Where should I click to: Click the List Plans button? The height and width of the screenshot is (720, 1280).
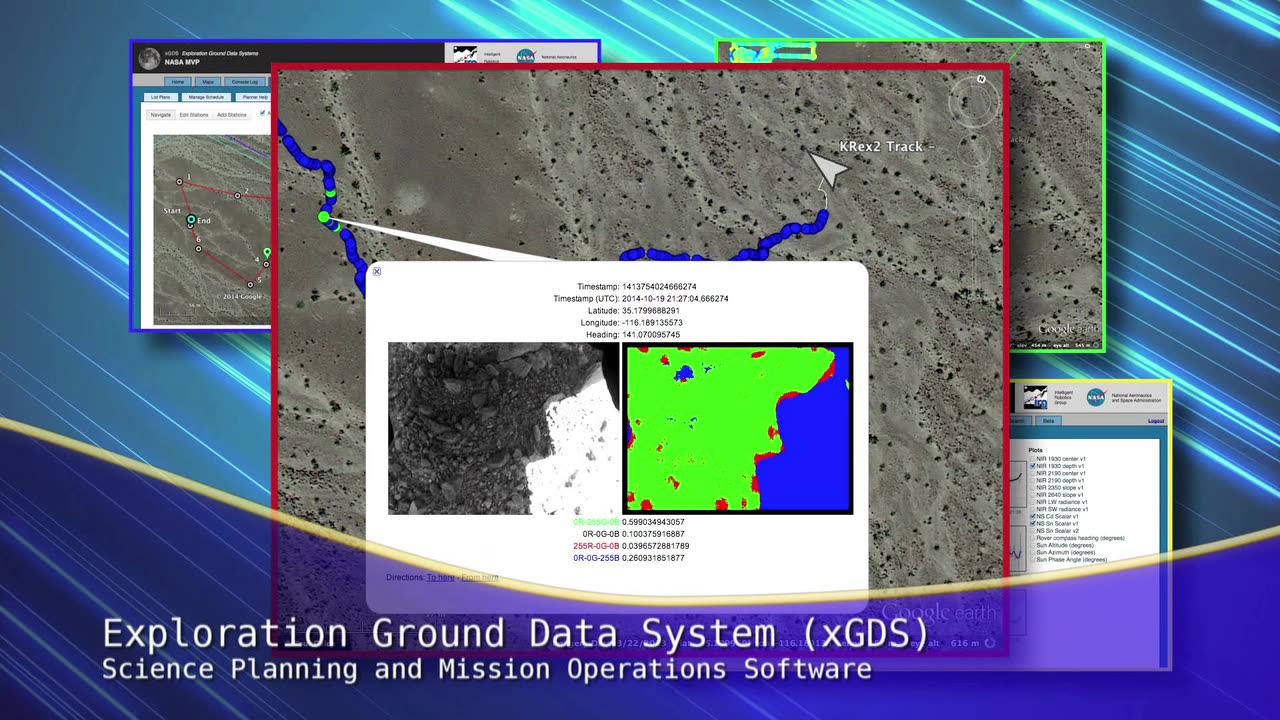[x=161, y=97]
